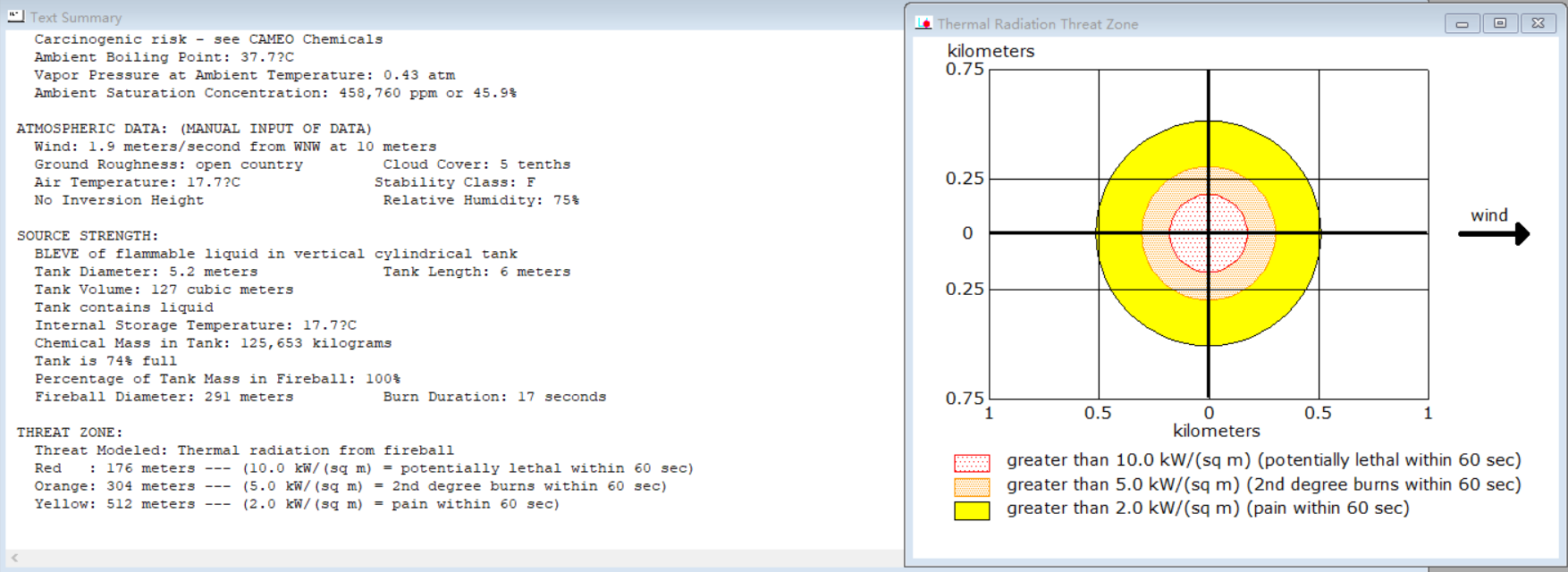The height and width of the screenshot is (572, 1568).
Task: Click the orange 5.0 kW legend swatch
Action: pos(972,487)
